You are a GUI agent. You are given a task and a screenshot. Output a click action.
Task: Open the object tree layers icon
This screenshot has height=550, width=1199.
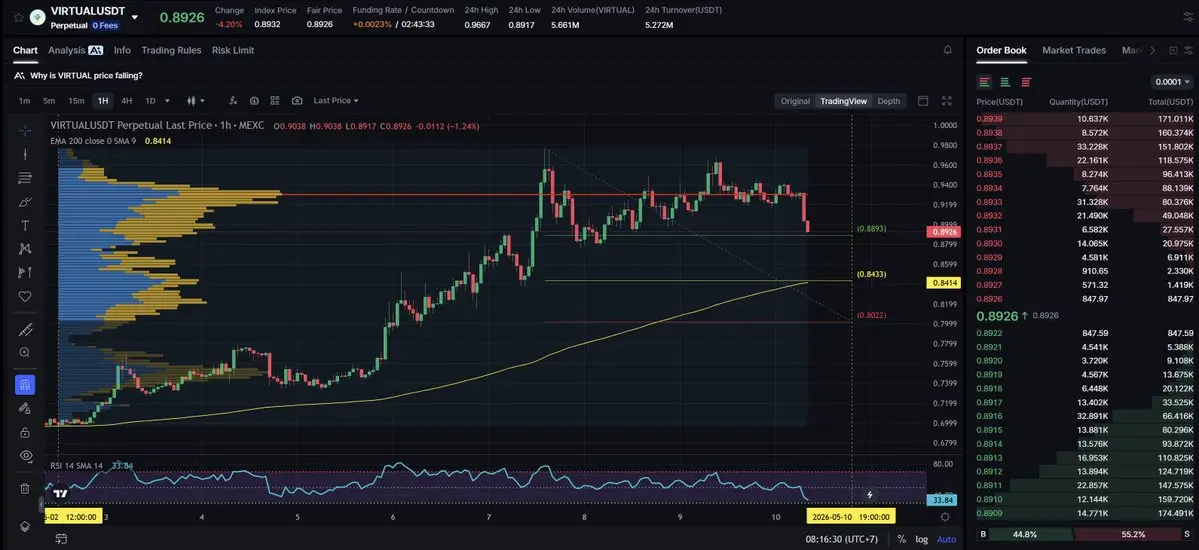[x=24, y=526]
